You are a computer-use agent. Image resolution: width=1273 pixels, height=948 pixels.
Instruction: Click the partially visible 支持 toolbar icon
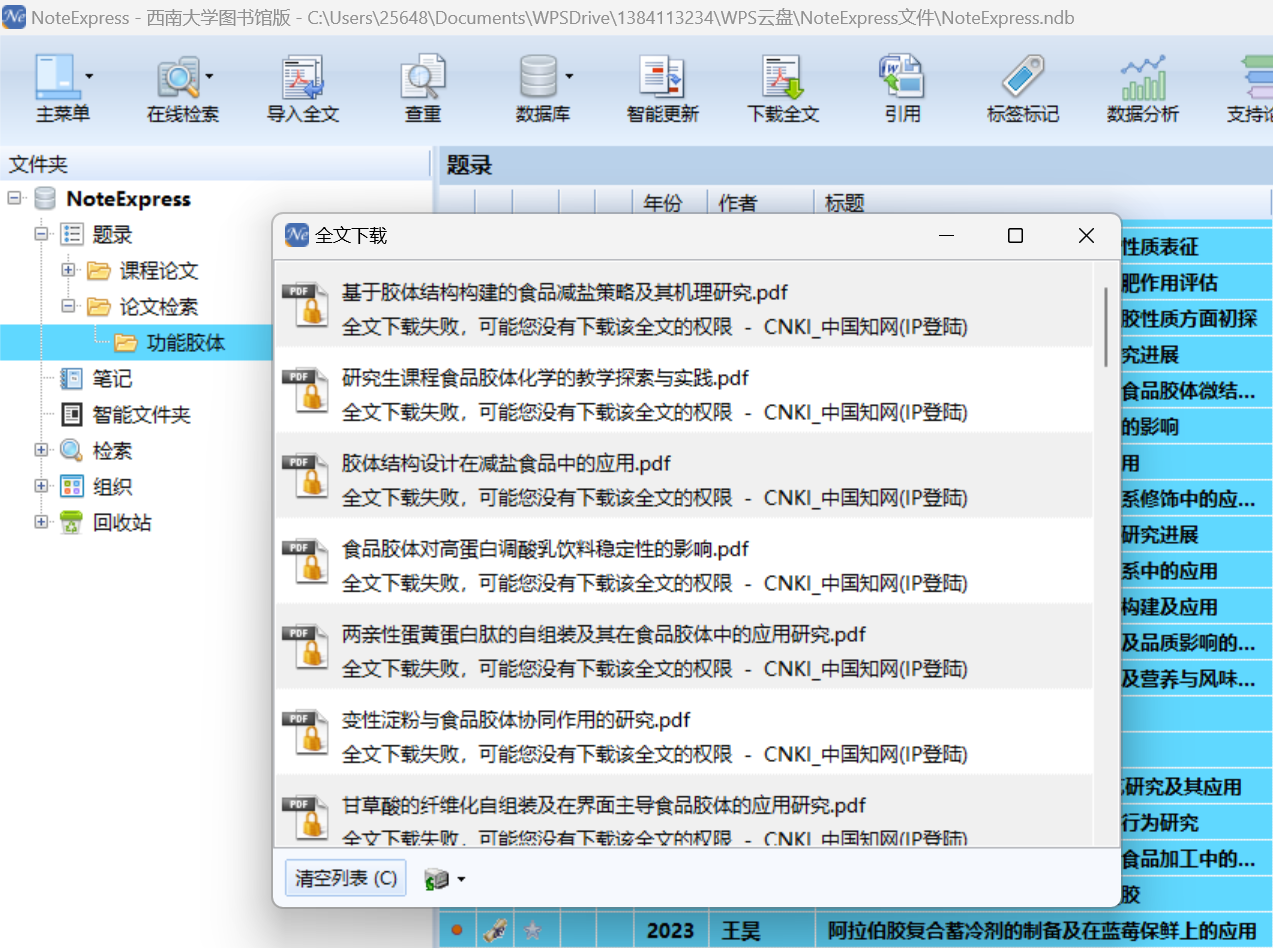click(1256, 78)
